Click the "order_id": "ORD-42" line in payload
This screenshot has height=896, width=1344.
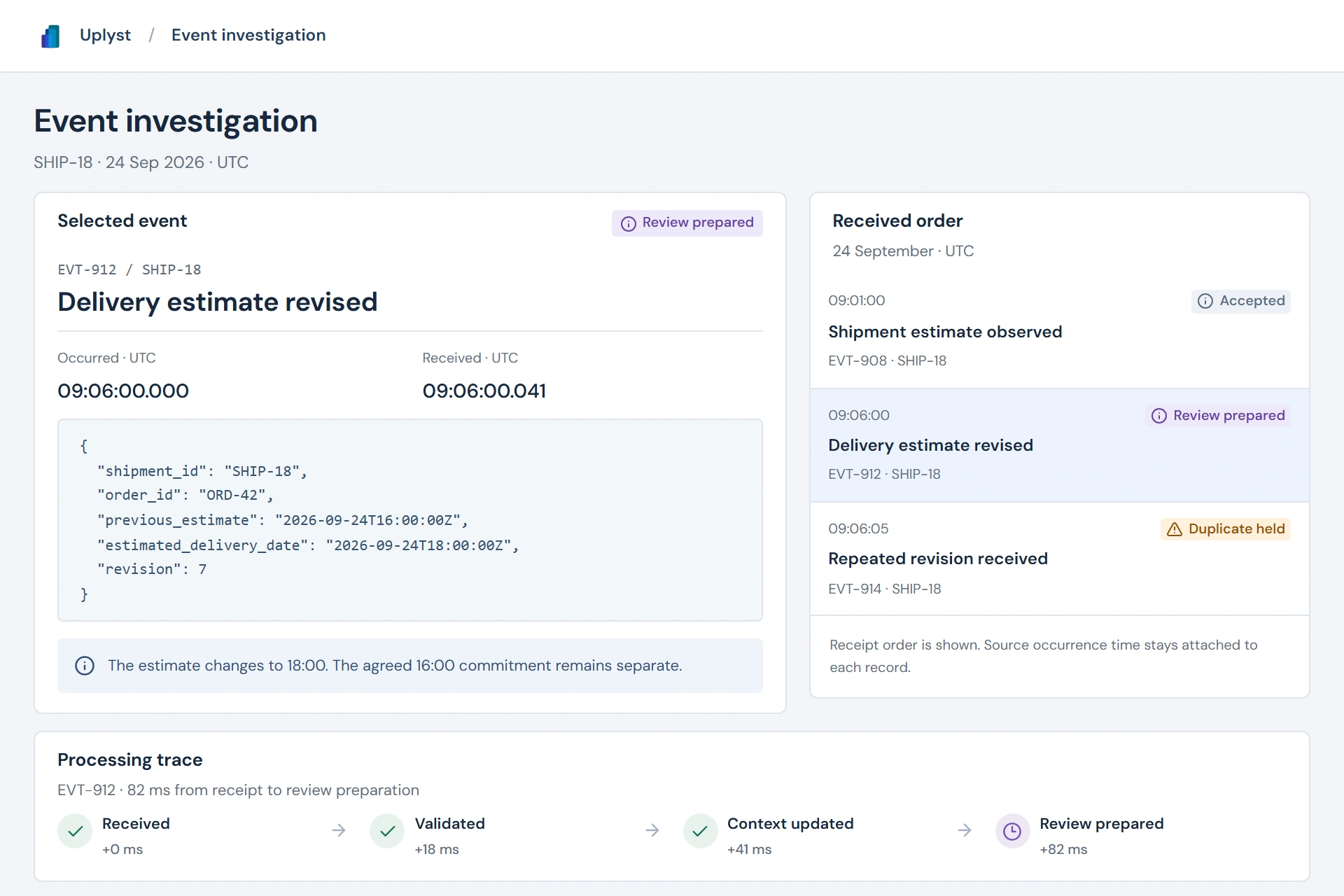tap(185, 495)
